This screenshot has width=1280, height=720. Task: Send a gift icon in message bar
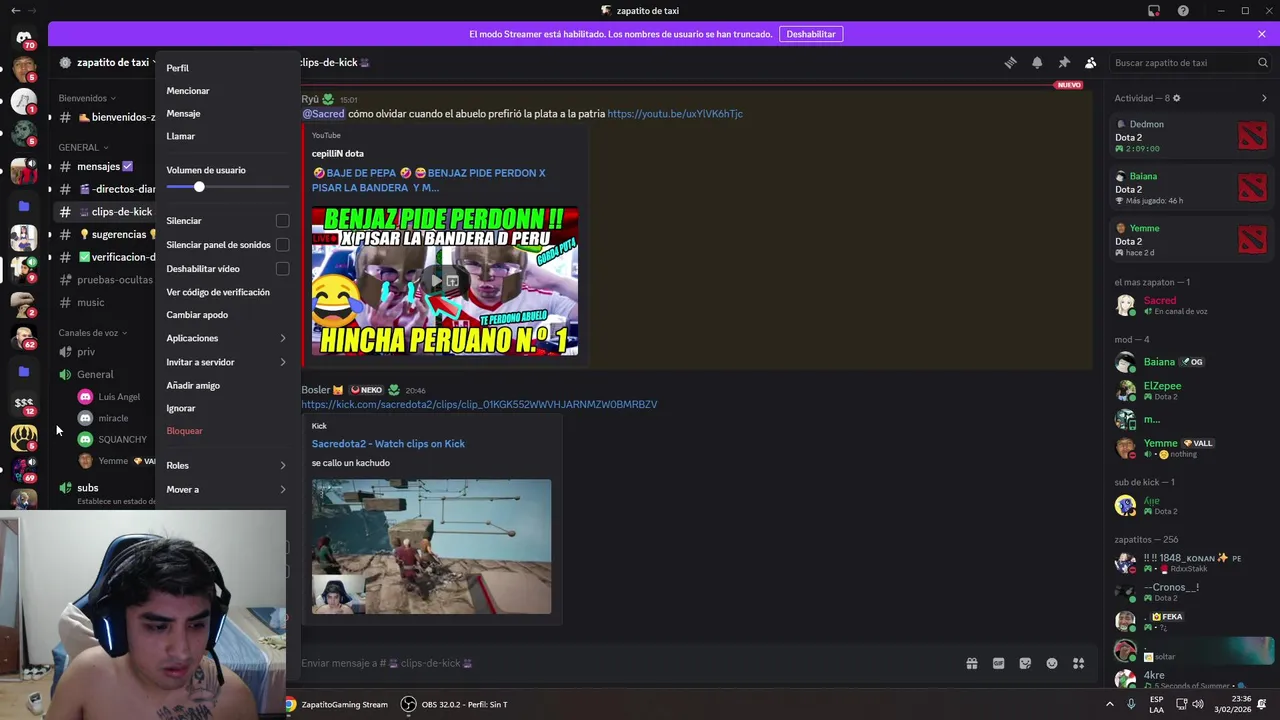point(971,663)
